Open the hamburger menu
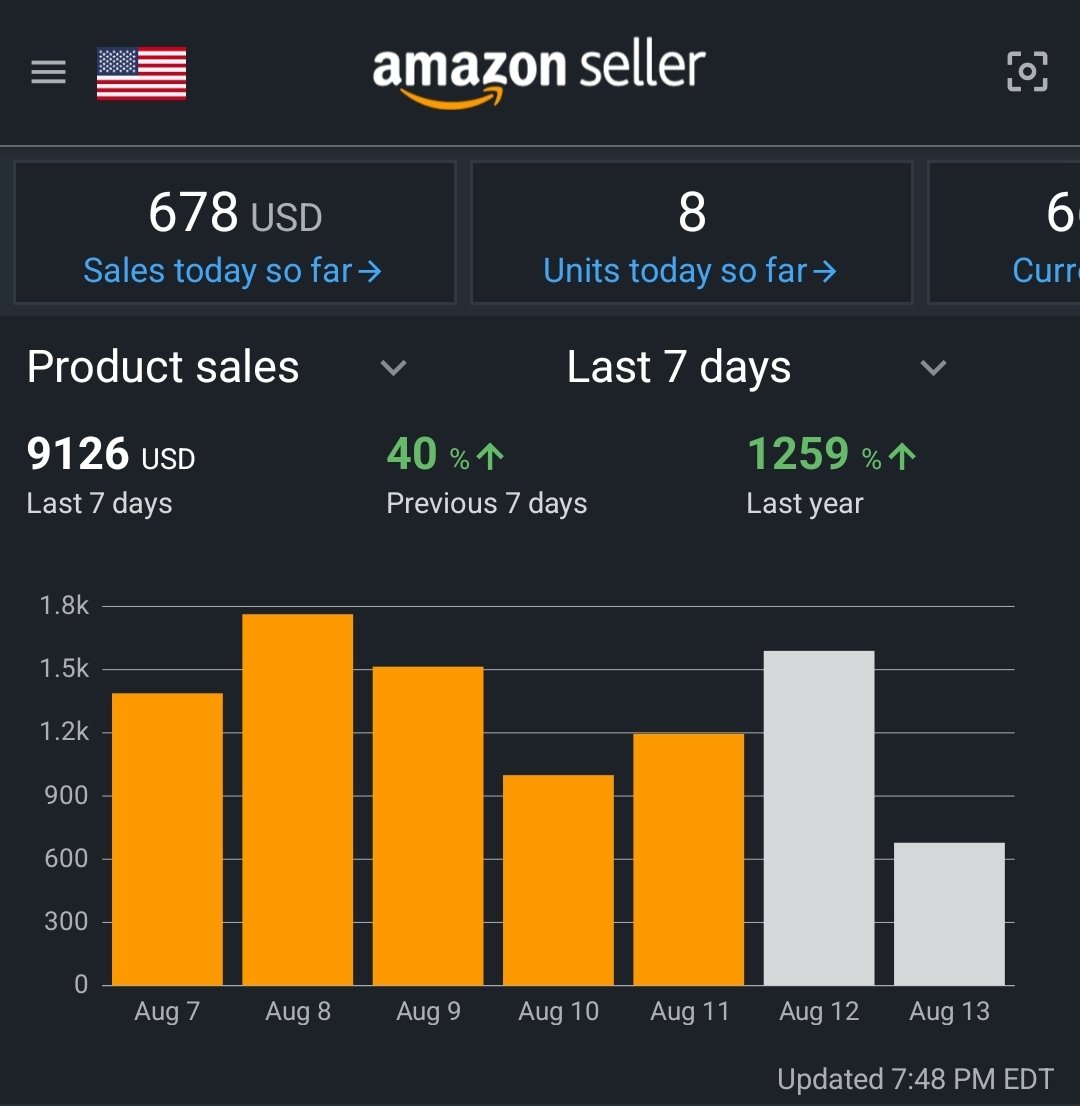Image resolution: width=1080 pixels, height=1106 pixels. pos(49,72)
